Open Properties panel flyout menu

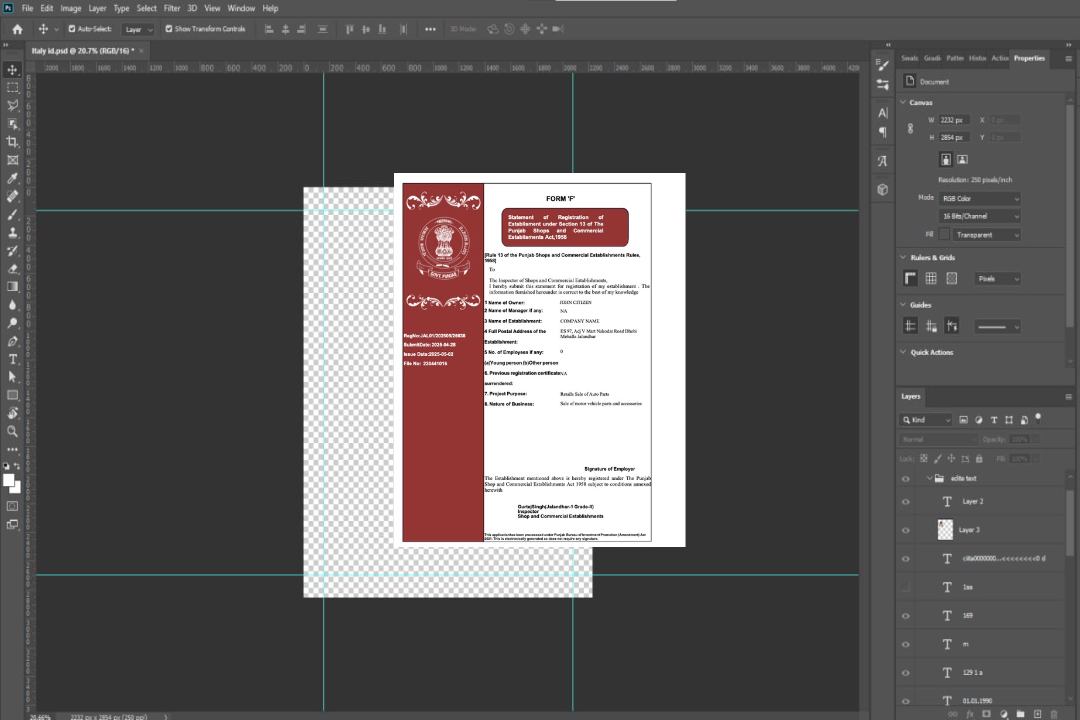pos(1068,59)
